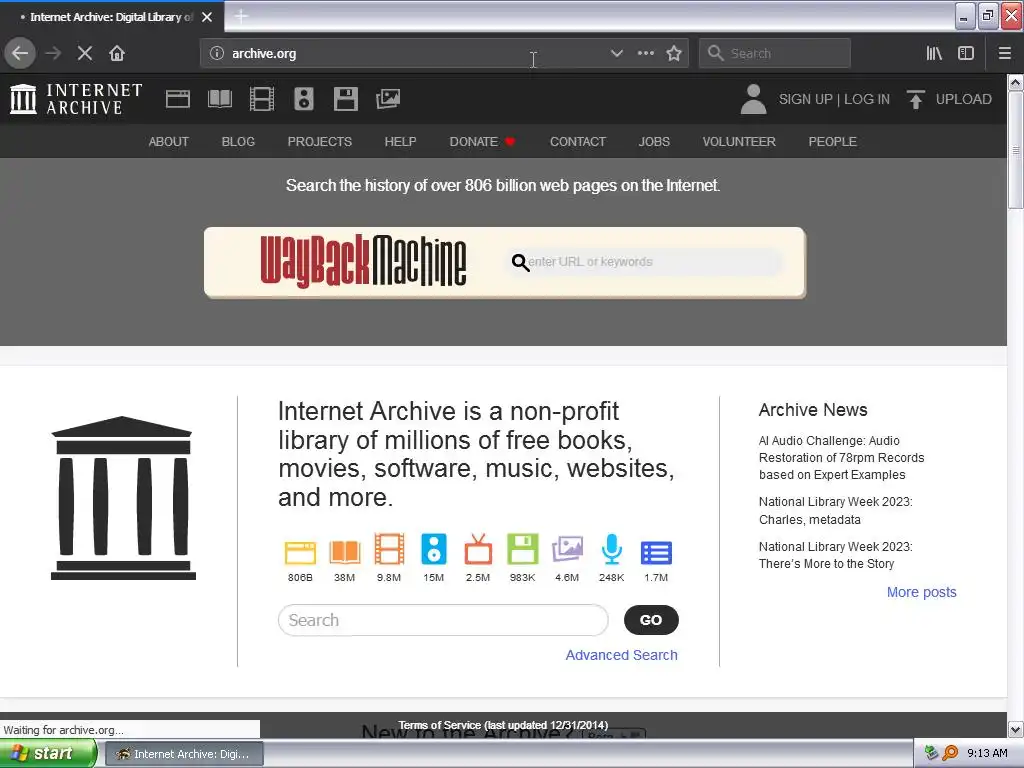
Task: Open the ABOUT menu item
Action: click(x=168, y=142)
